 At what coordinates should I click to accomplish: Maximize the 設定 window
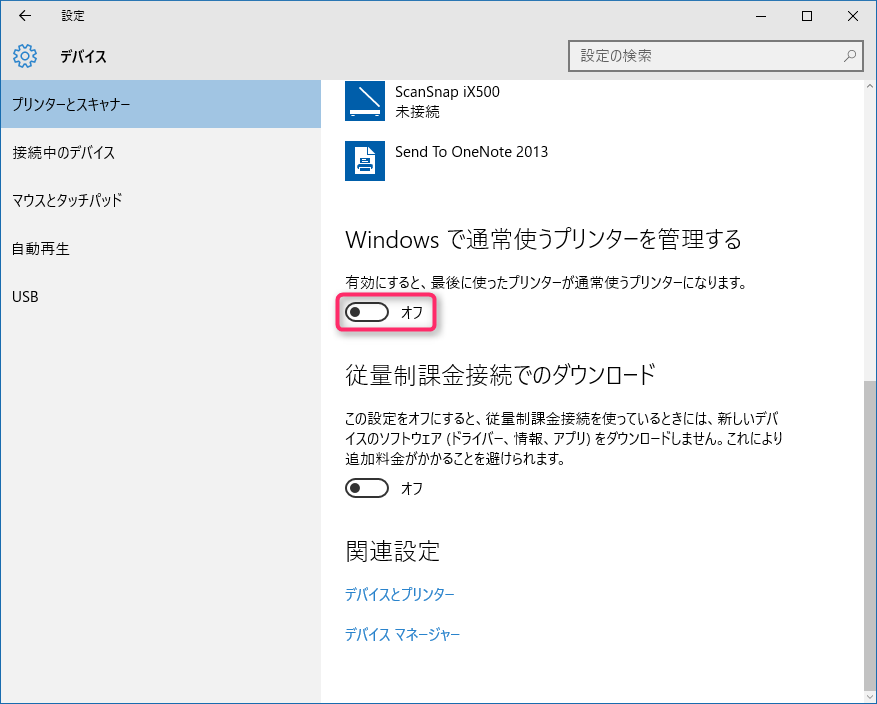tap(807, 16)
